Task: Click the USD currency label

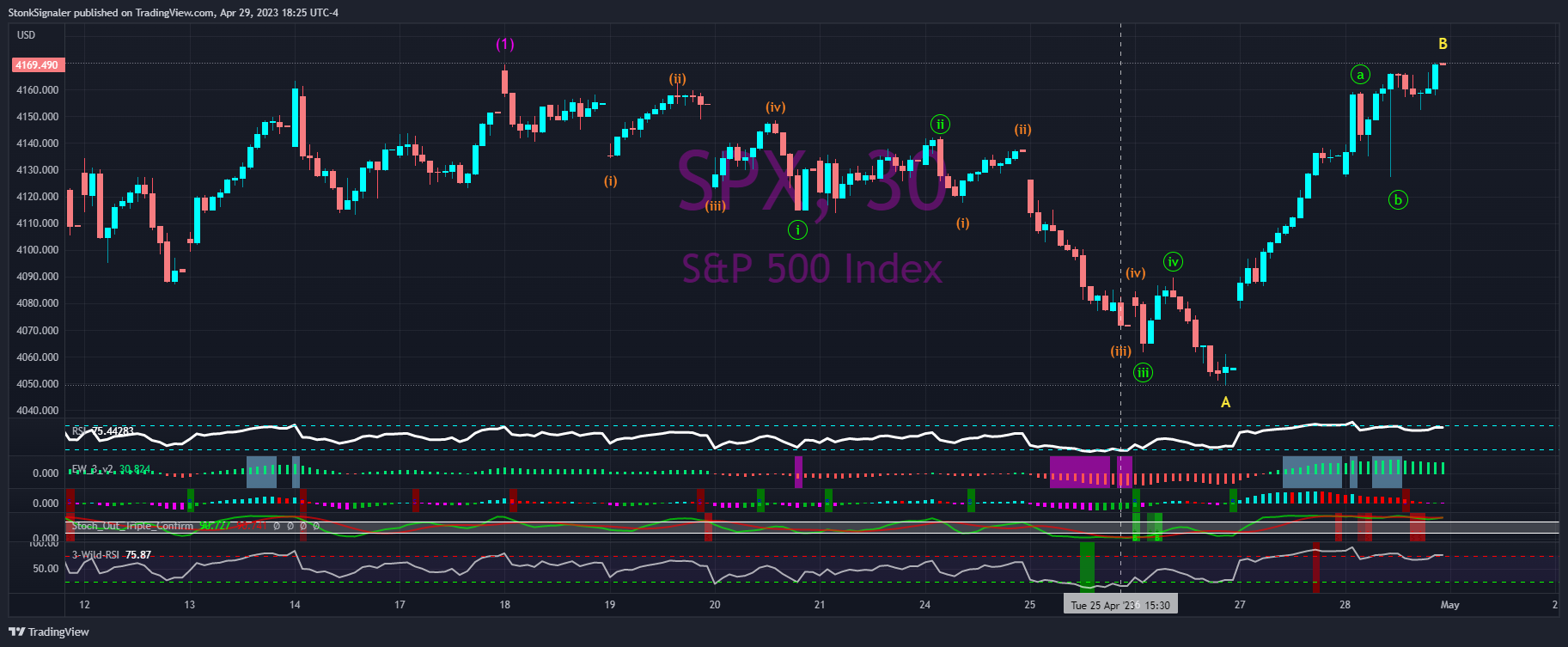Action: coord(27,35)
